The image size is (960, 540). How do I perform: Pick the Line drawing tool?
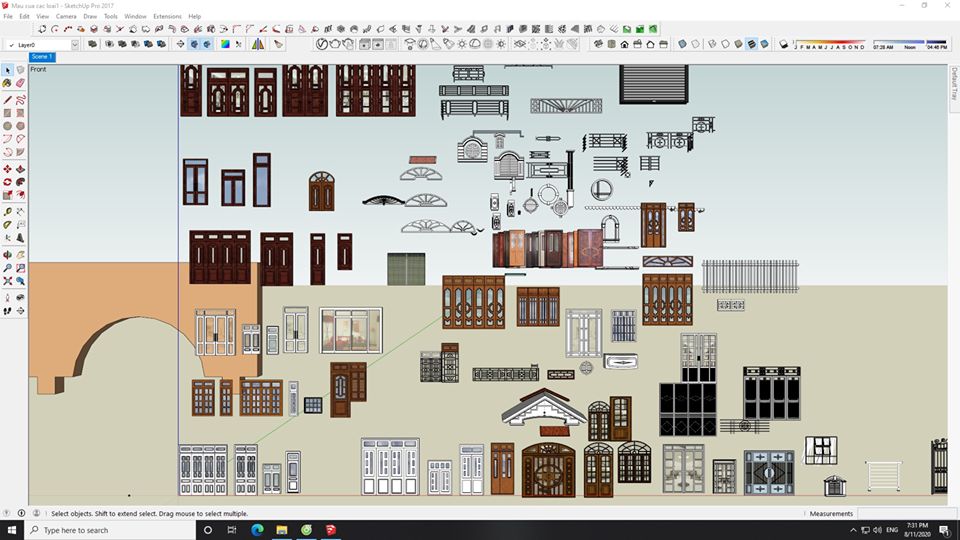point(8,100)
